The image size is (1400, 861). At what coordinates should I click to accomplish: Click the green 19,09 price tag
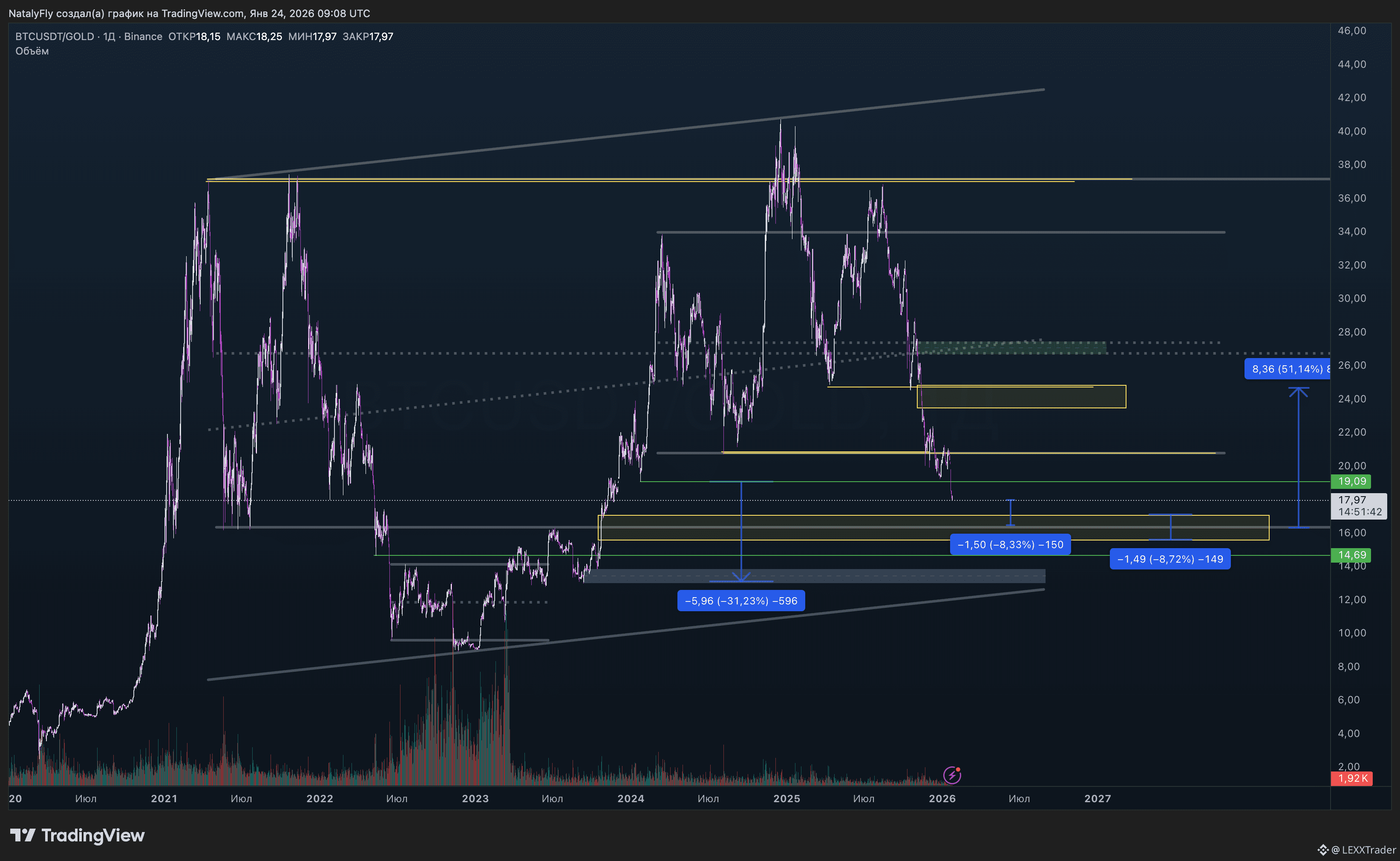point(1351,481)
